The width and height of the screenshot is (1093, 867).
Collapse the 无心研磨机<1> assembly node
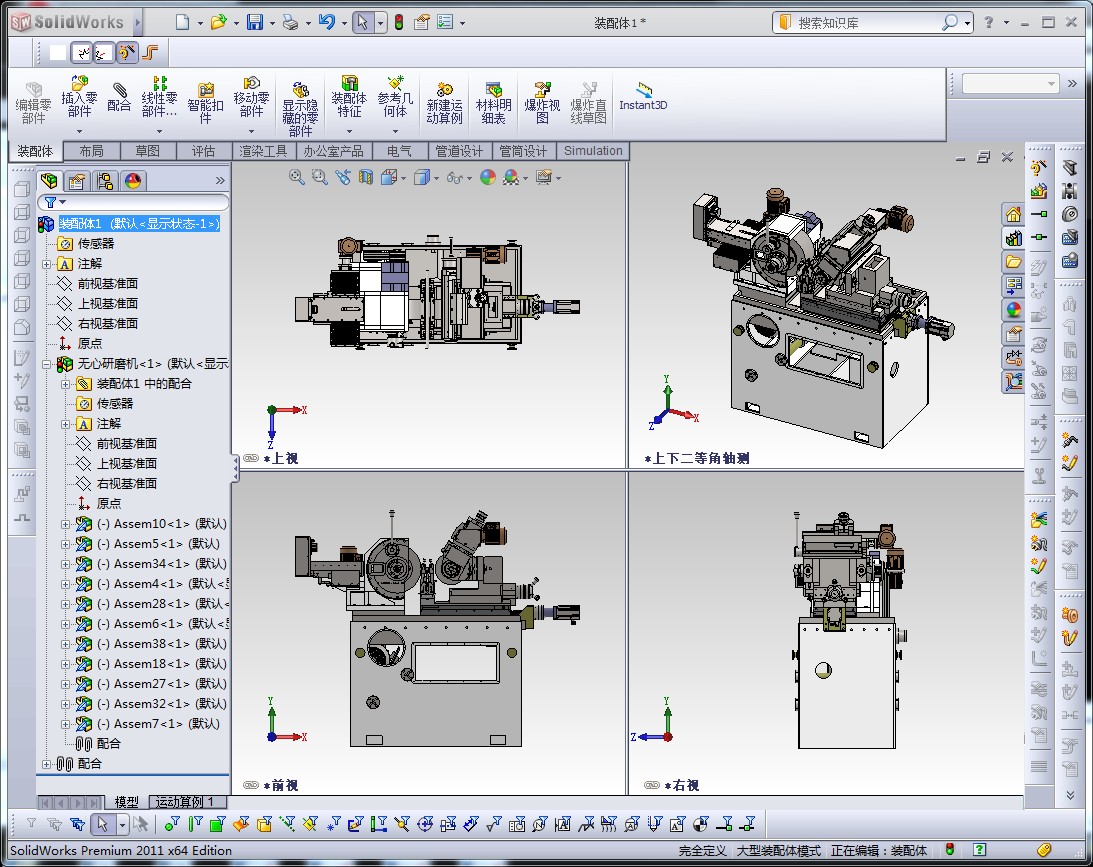pos(47,364)
